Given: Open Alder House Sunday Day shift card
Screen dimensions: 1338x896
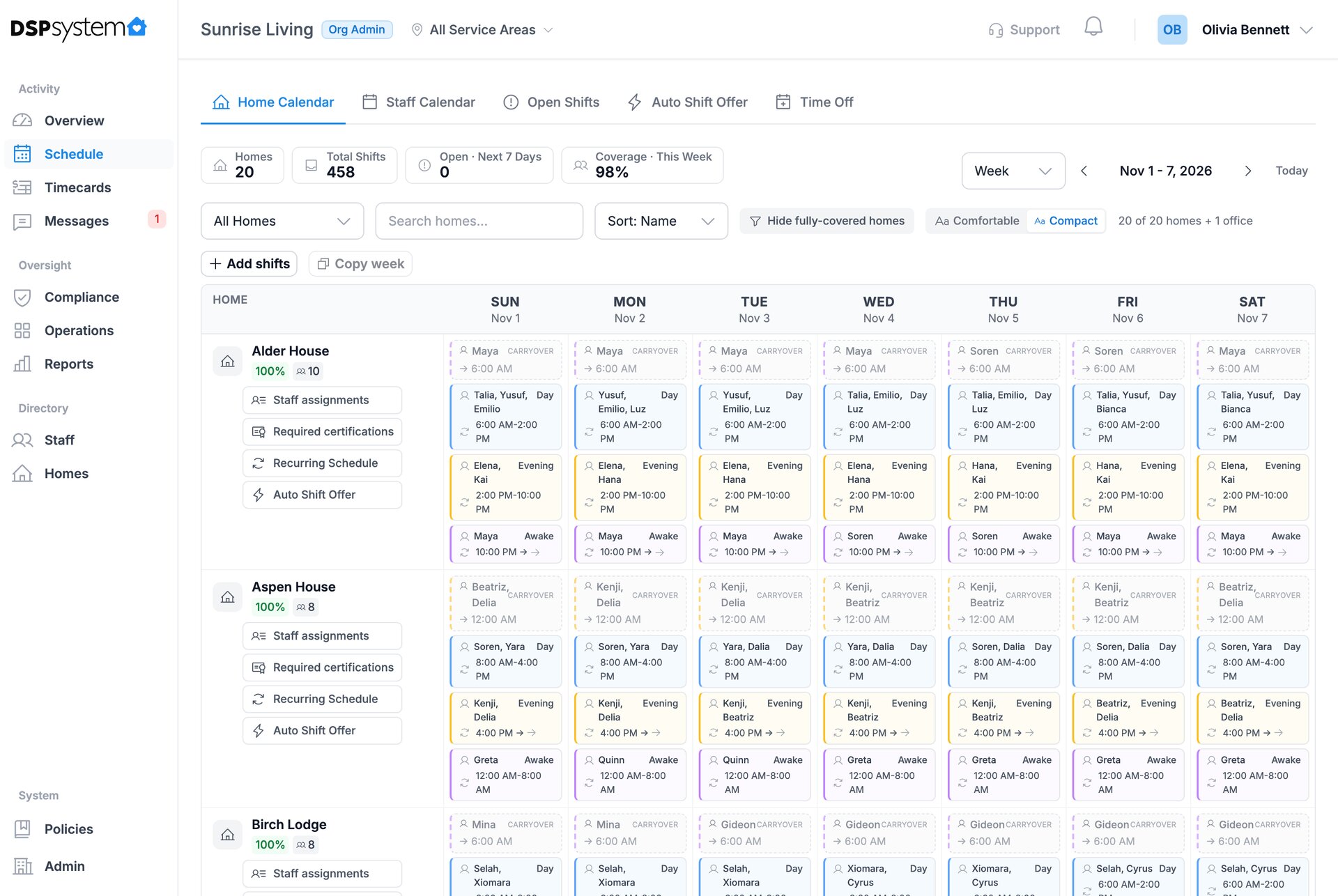Looking at the screenshot, I should (506, 417).
